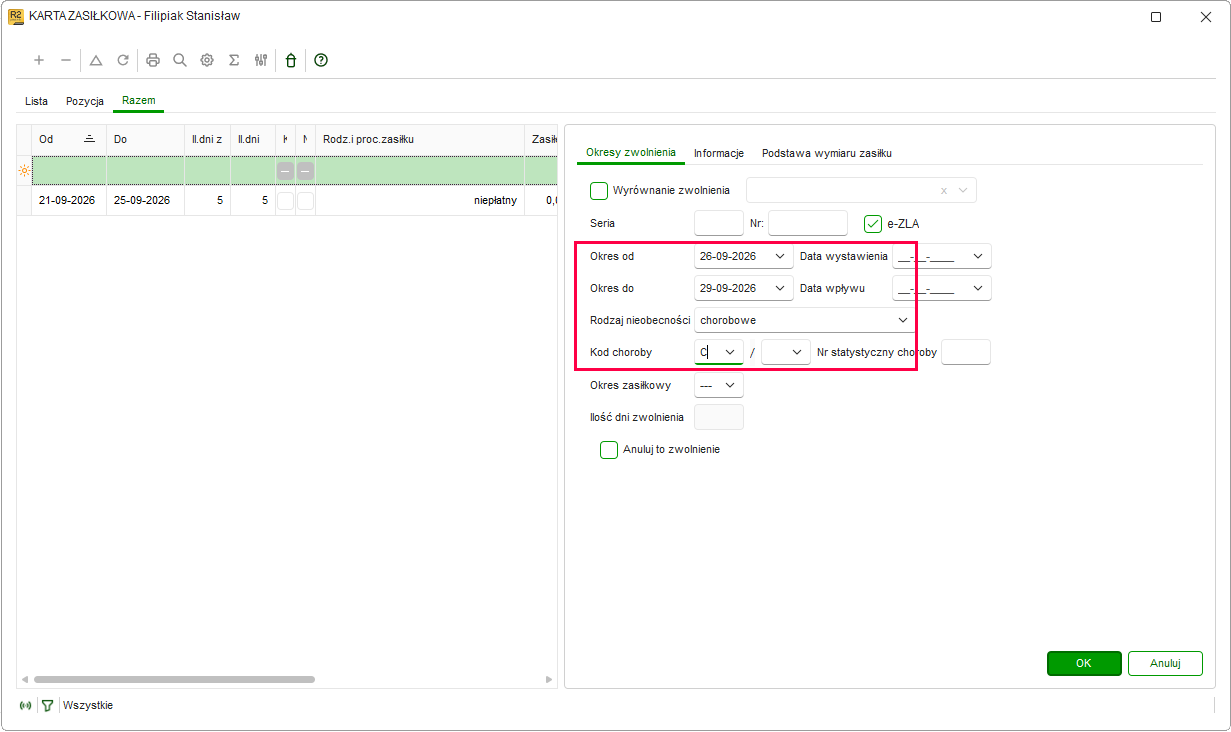Click the horizontal scrollbar under the table
Screen dimensions: 1231x732
click(175, 679)
